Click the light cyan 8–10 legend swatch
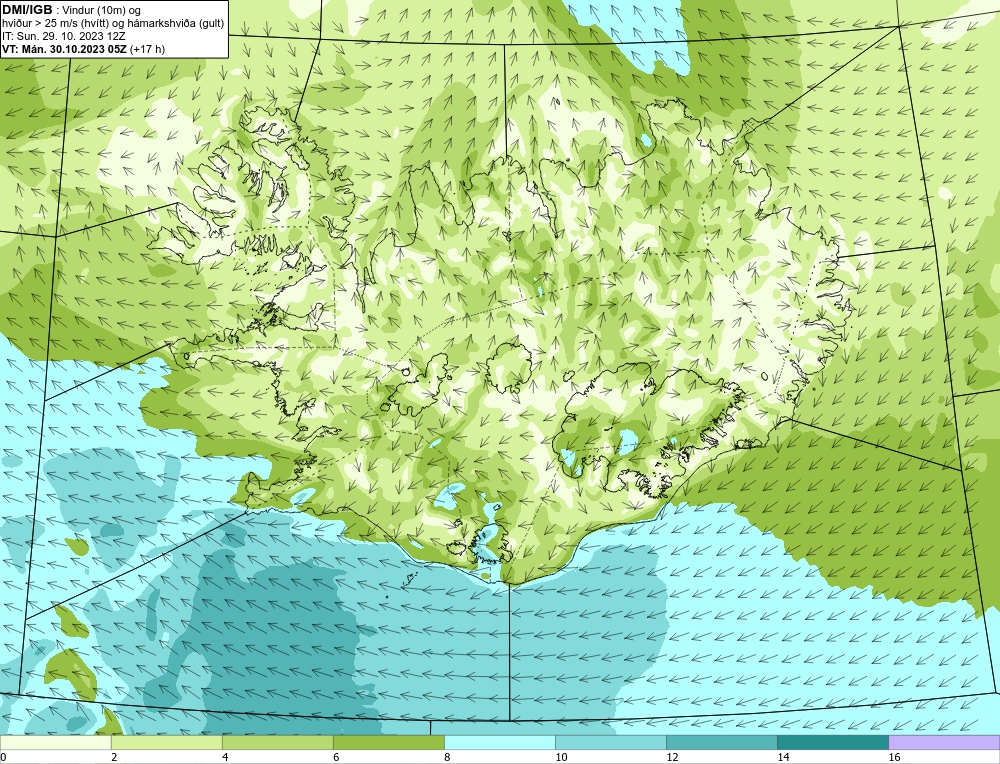Image resolution: width=1000 pixels, height=764 pixels. (499, 742)
